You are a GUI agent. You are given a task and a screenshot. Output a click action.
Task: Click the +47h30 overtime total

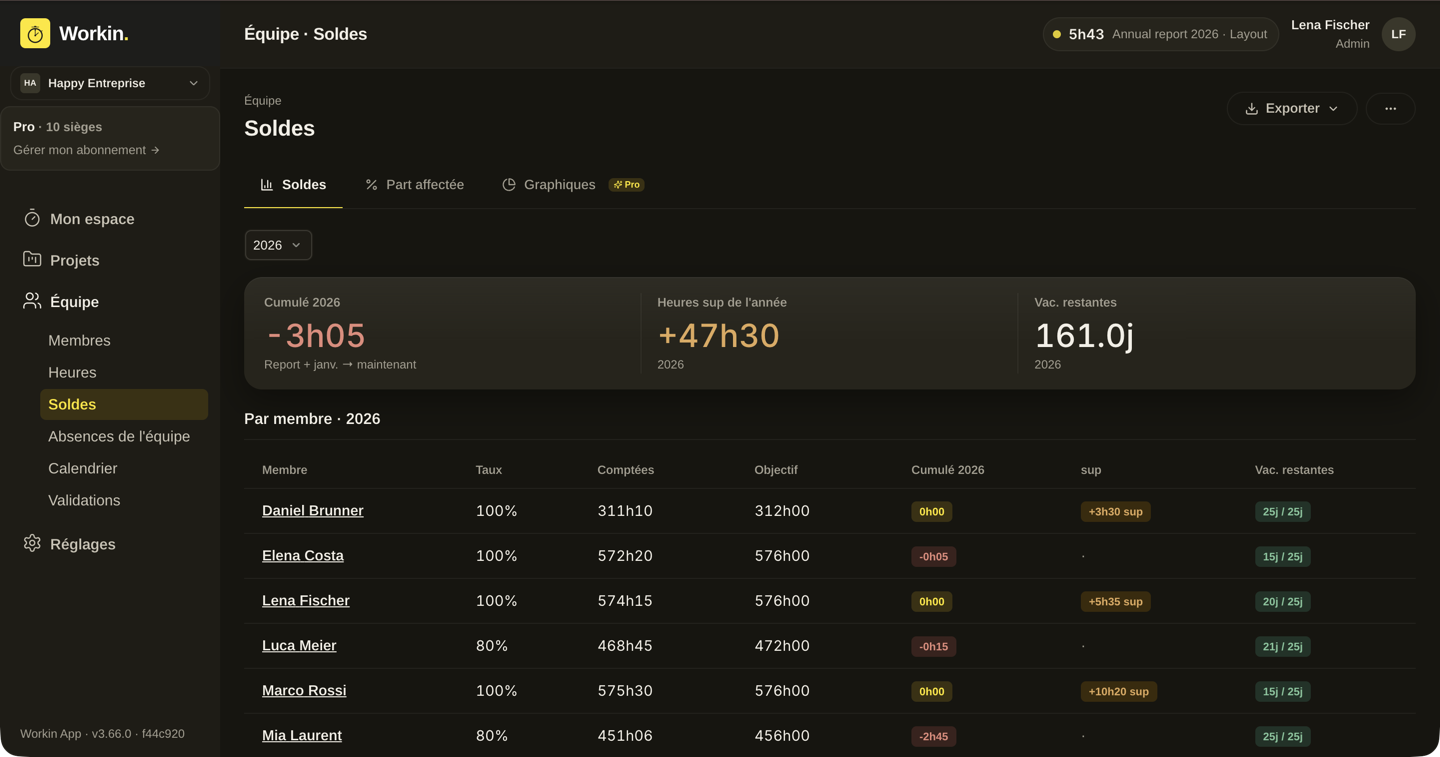coord(718,335)
